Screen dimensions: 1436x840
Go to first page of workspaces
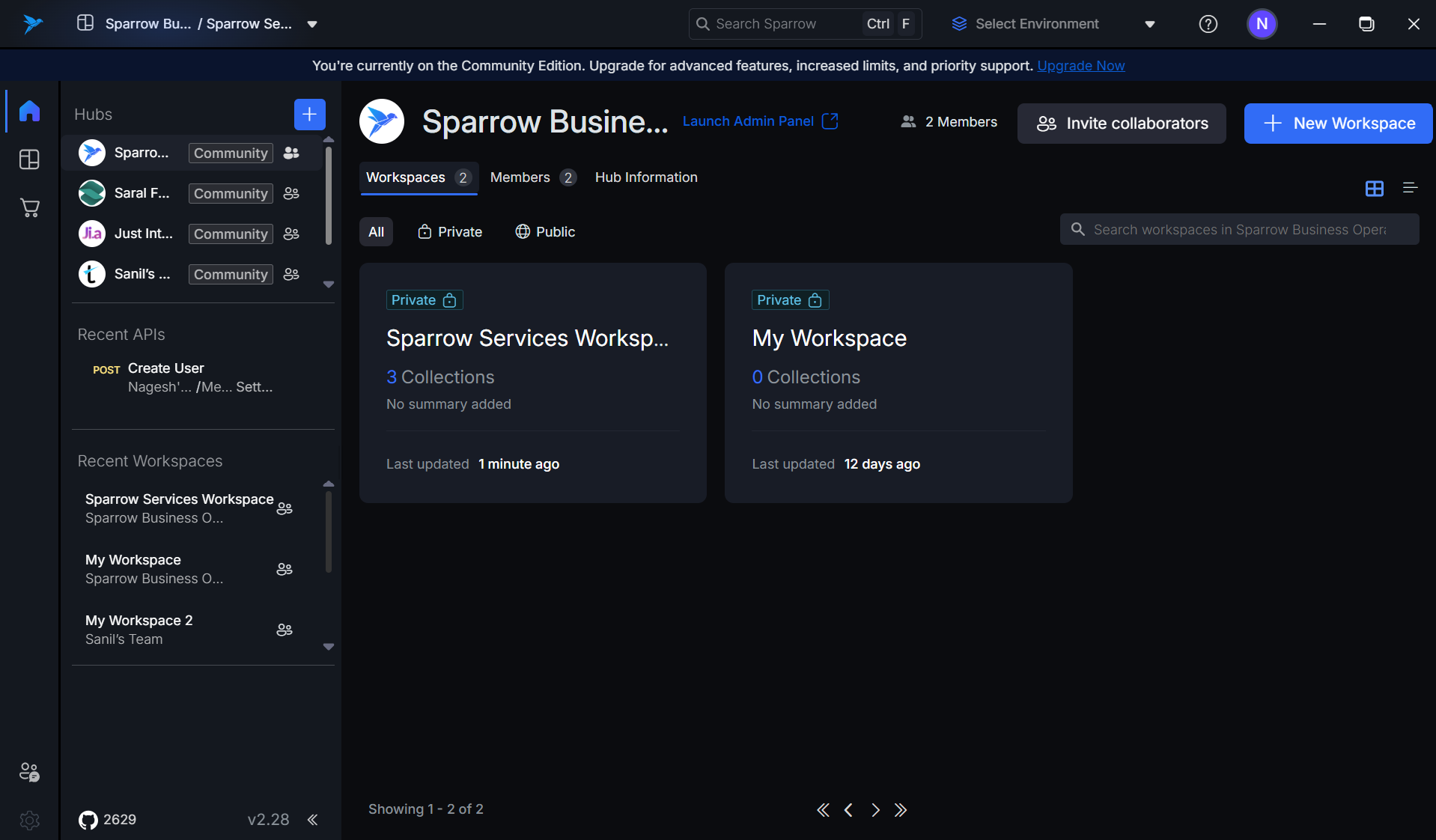[823, 810]
